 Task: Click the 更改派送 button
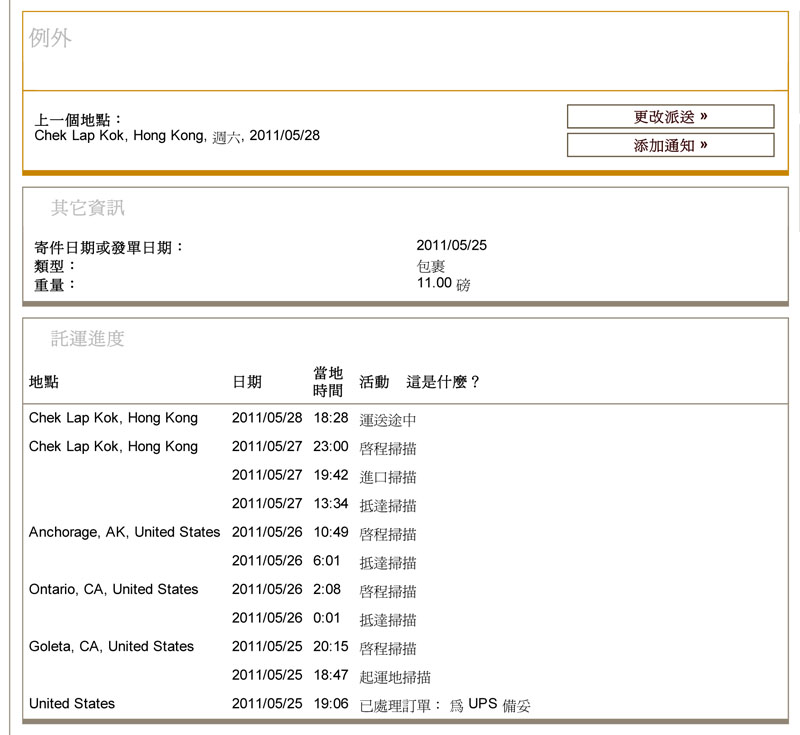pyautogui.click(x=670, y=117)
